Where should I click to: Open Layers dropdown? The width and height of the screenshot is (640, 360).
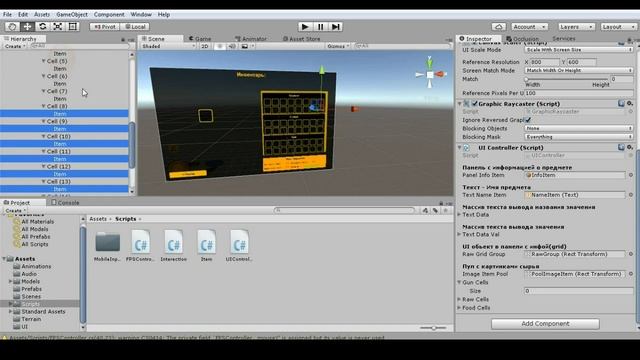click(576, 27)
